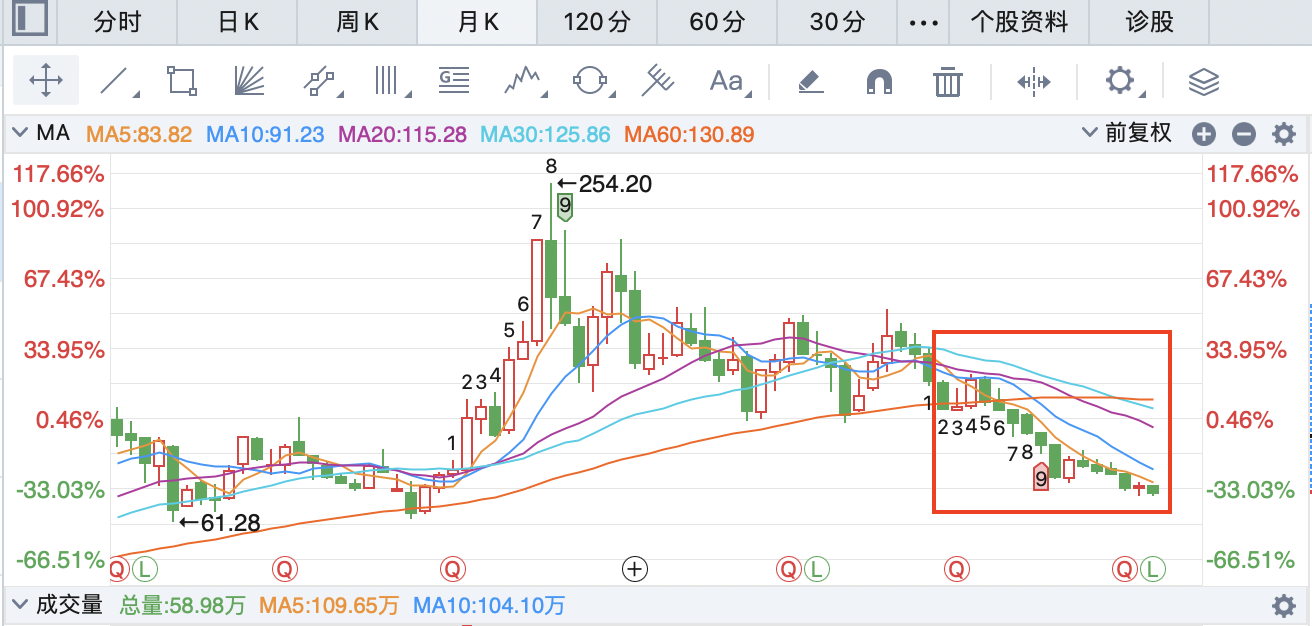Collapse the MA indicator panel
This screenshot has height=626, width=1312.
pyautogui.click(x=20, y=133)
